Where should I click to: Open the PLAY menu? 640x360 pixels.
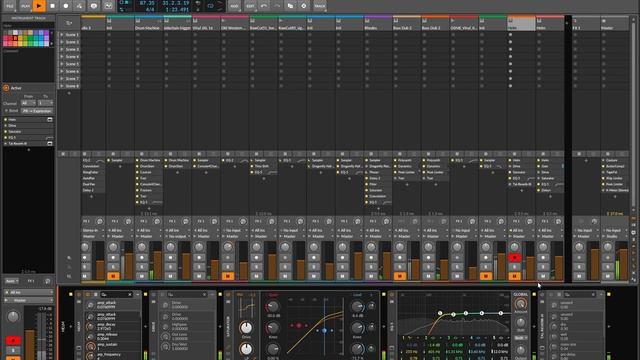coord(25,6)
